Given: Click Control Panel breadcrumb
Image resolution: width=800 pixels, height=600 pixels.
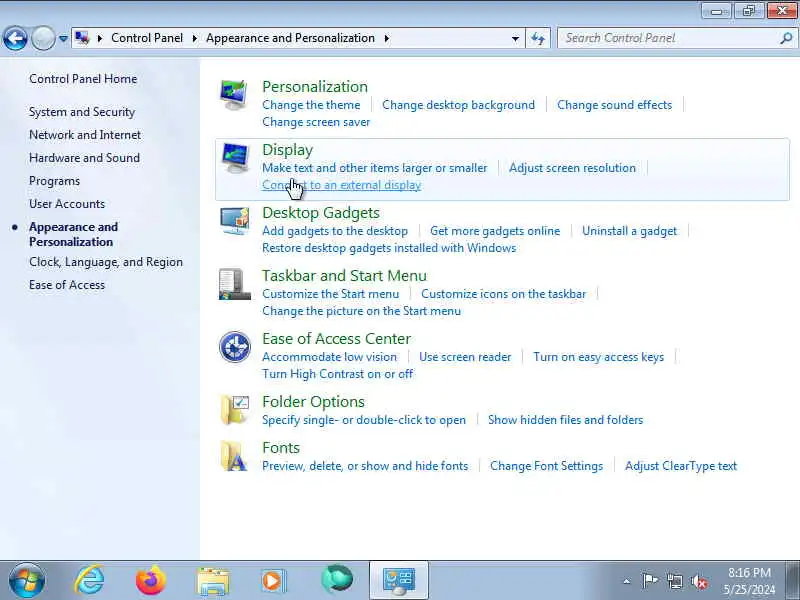Looking at the screenshot, I should click(x=147, y=38).
